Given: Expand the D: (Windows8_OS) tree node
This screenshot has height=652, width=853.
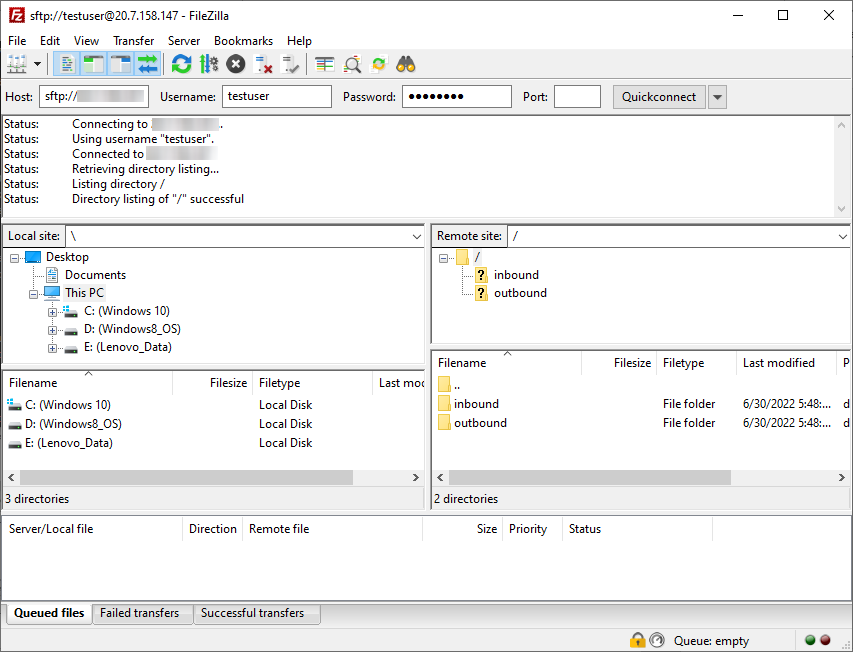Looking at the screenshot, I should pos(52,330).
